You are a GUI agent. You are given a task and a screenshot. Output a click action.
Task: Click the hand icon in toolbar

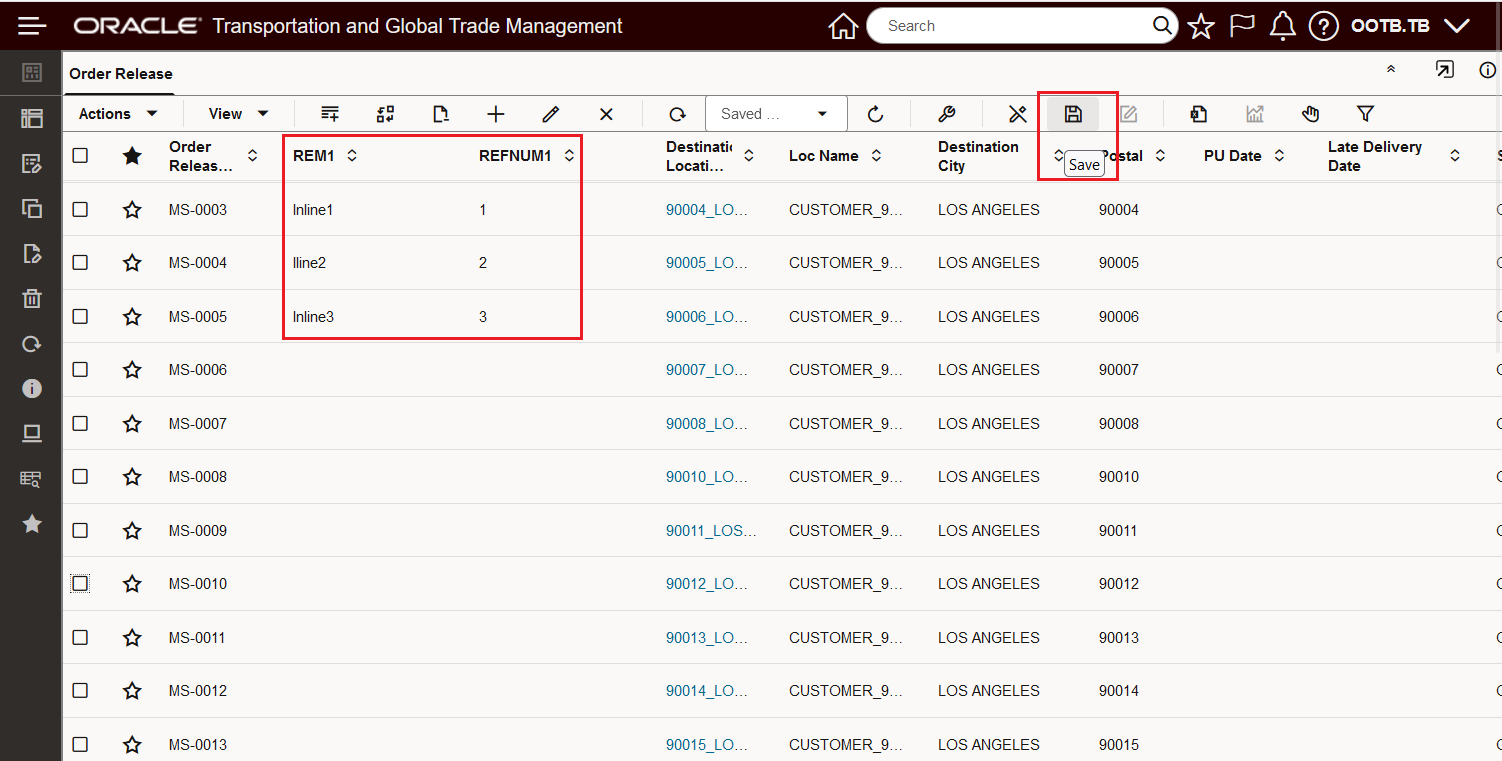pos(1311,114)
